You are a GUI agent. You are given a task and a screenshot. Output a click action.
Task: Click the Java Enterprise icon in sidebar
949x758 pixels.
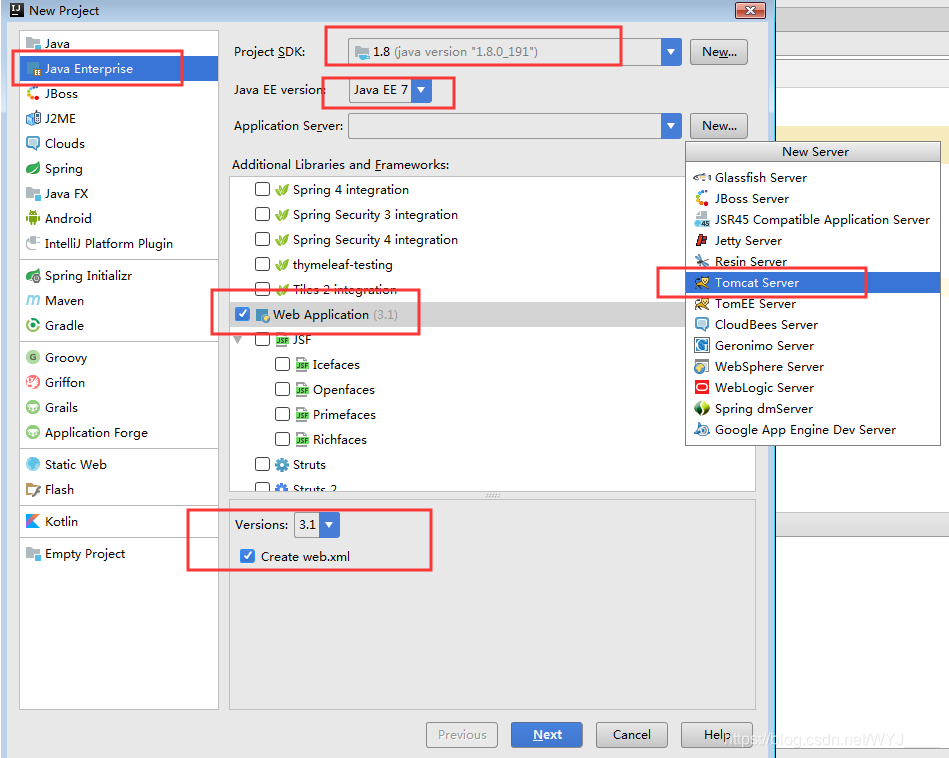point(33,69)
